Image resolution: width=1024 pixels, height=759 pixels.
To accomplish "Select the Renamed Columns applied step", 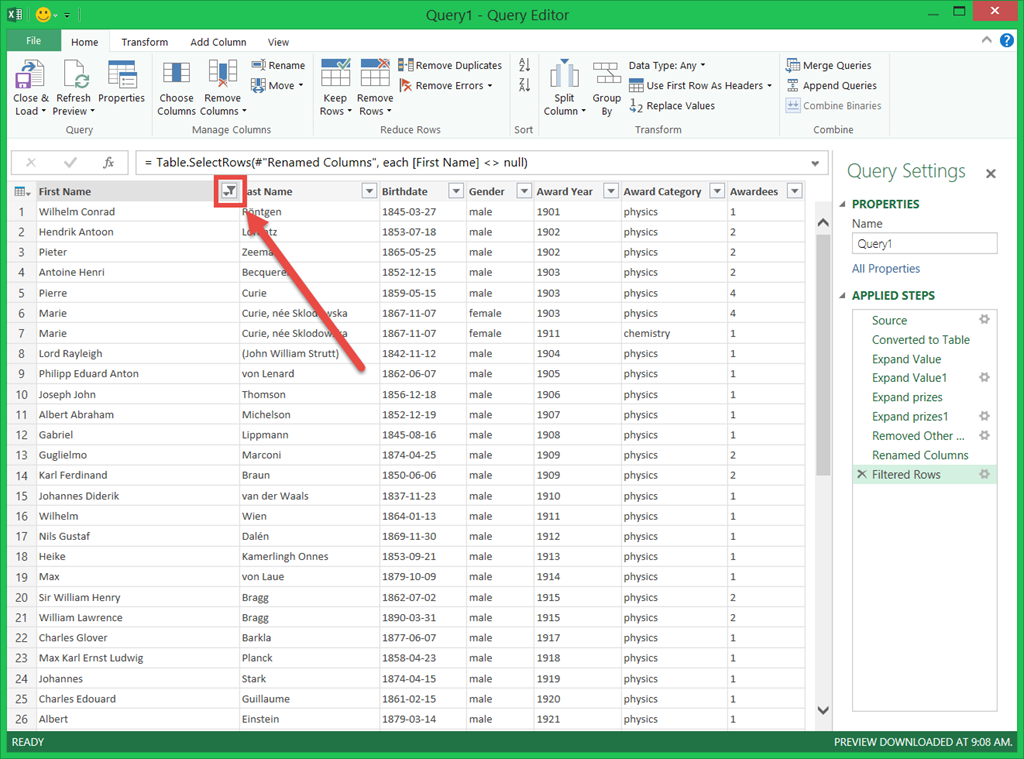I will (919, 455).
